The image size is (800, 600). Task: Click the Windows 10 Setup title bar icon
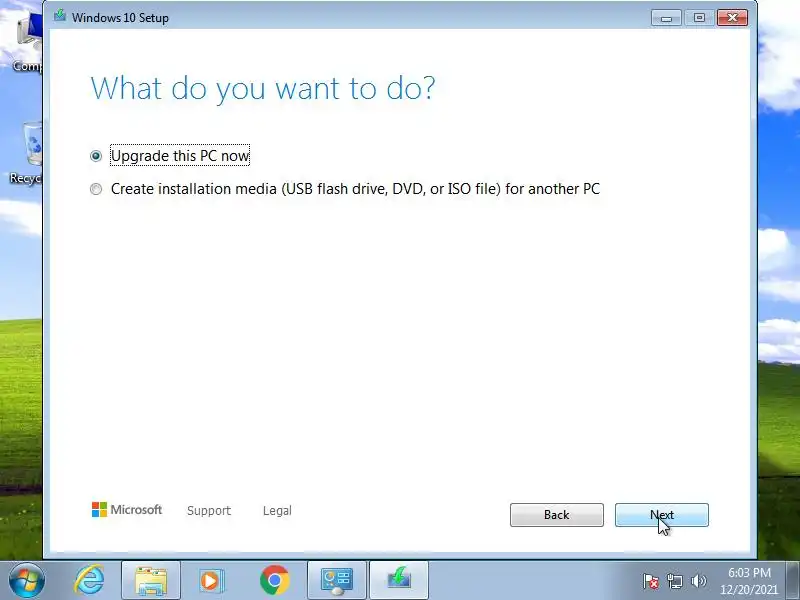[x=60, y=16]
